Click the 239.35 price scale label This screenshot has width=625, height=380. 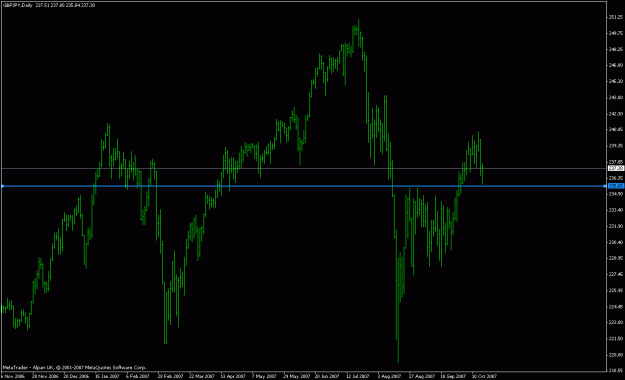tap(616, 146)
